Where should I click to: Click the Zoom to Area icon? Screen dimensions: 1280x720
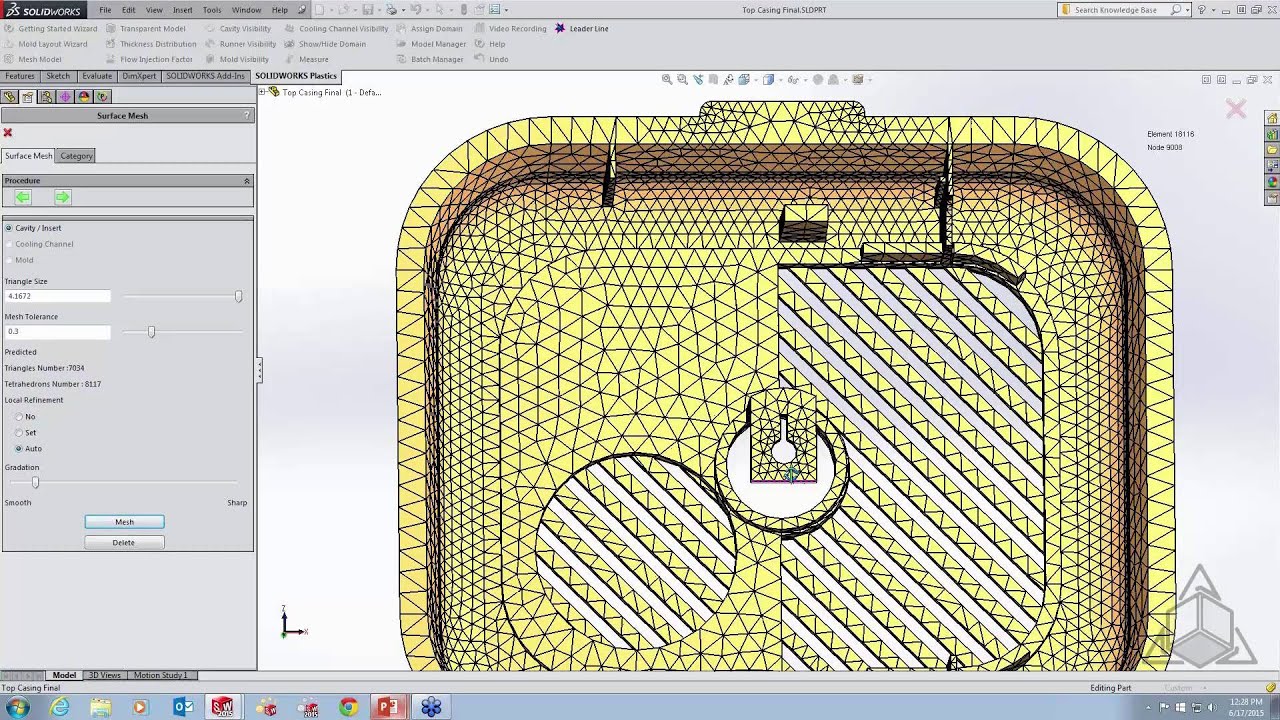tap(682, 79)
